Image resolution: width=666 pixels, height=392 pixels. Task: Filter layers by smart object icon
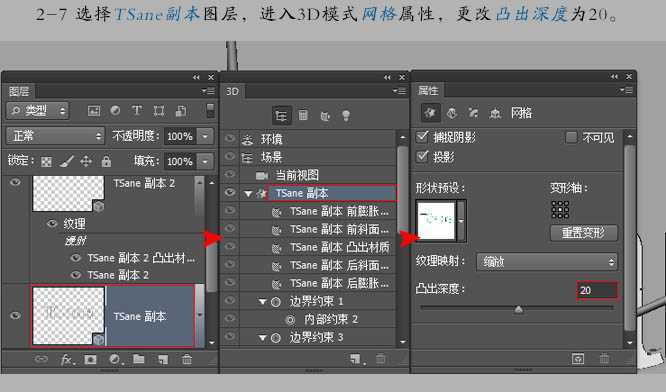coord(181,111)
